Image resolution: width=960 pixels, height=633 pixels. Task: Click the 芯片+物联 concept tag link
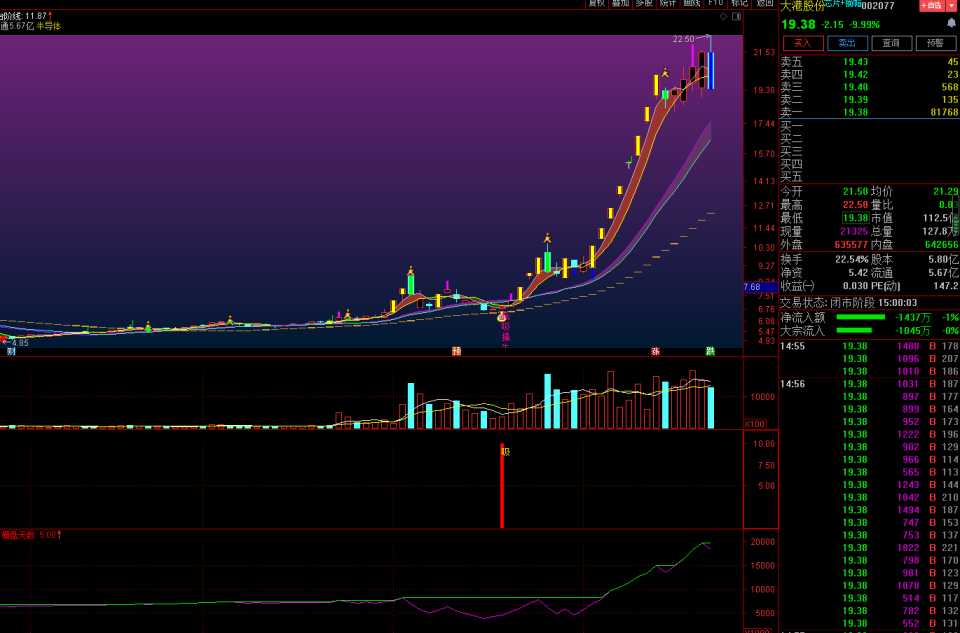842,4
